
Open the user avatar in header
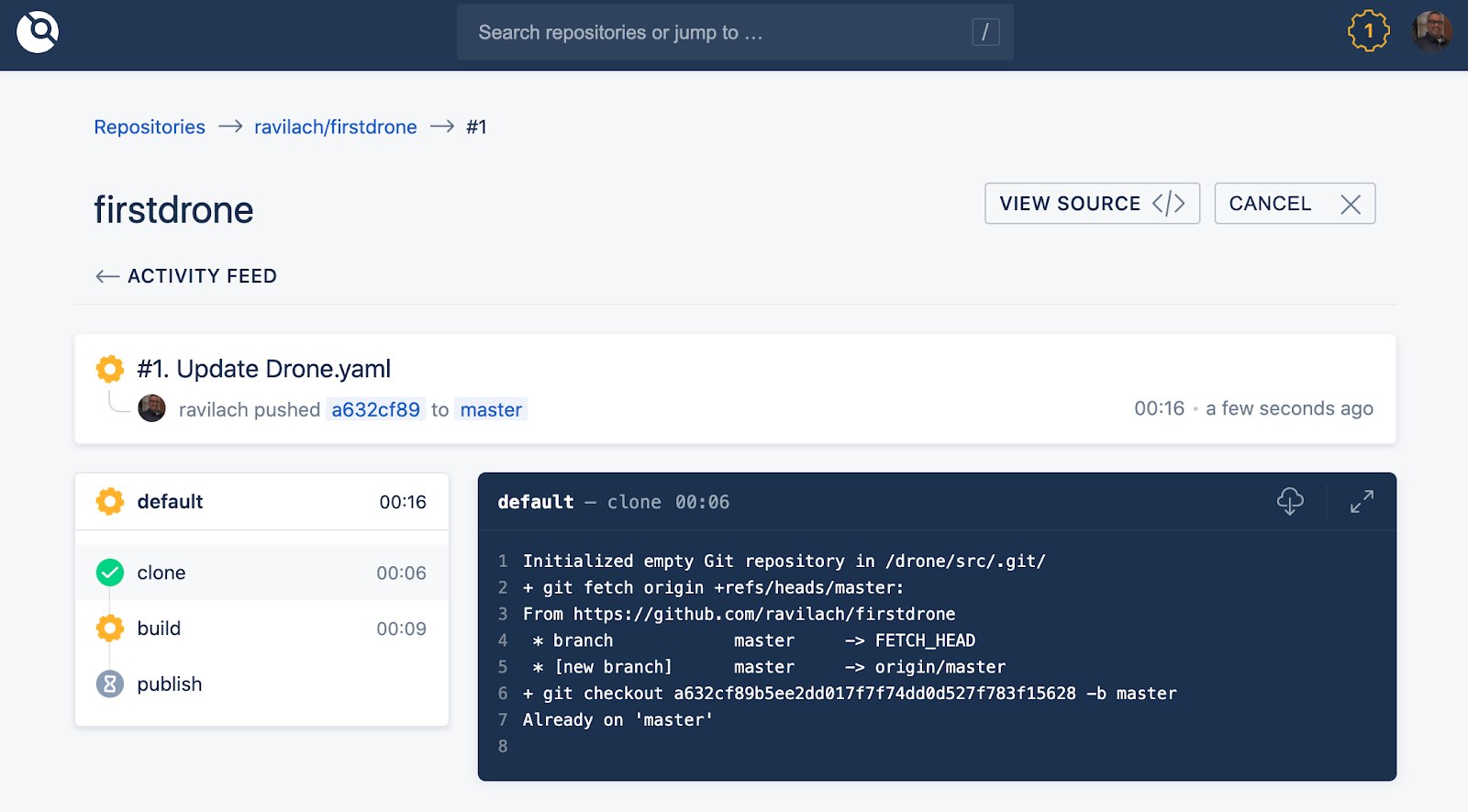pyautogui.click(x=1431, y=31)
